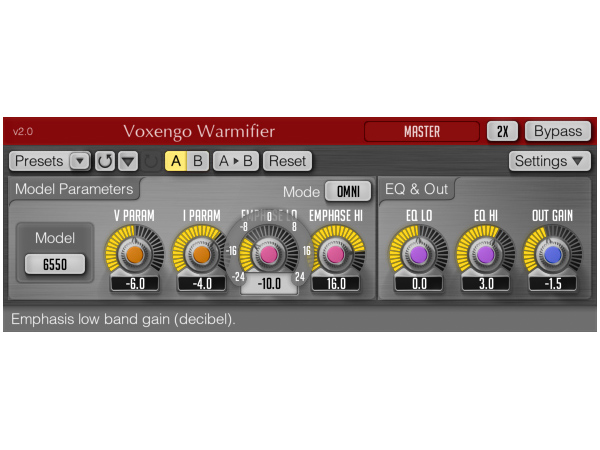Click the EMPHASE HI pink knob
Viewport: 600px width, 450px height.
[x=336, y=254]
